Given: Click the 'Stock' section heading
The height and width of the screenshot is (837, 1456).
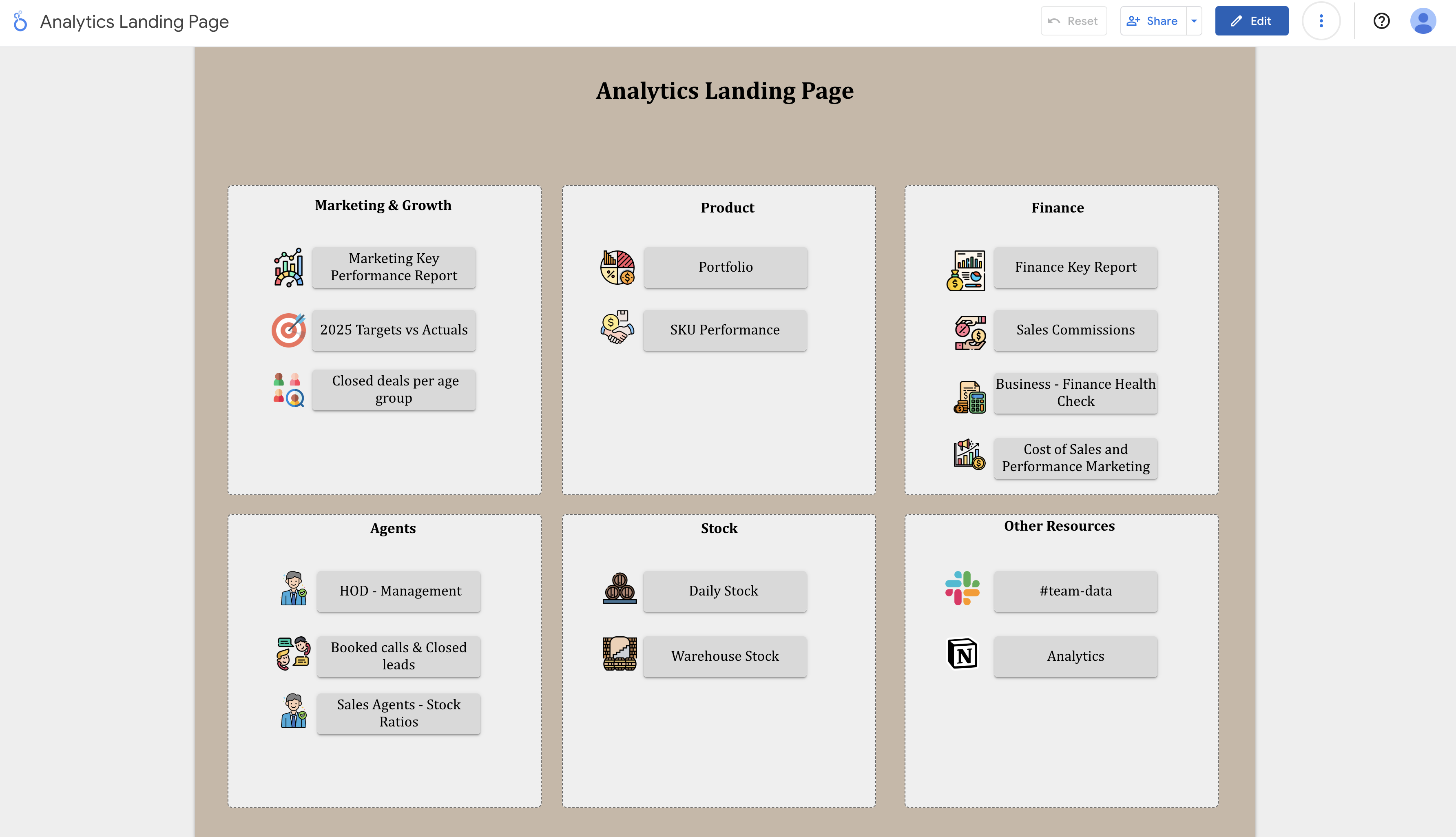Looking at the screenshot, I should tap(719, 528).
